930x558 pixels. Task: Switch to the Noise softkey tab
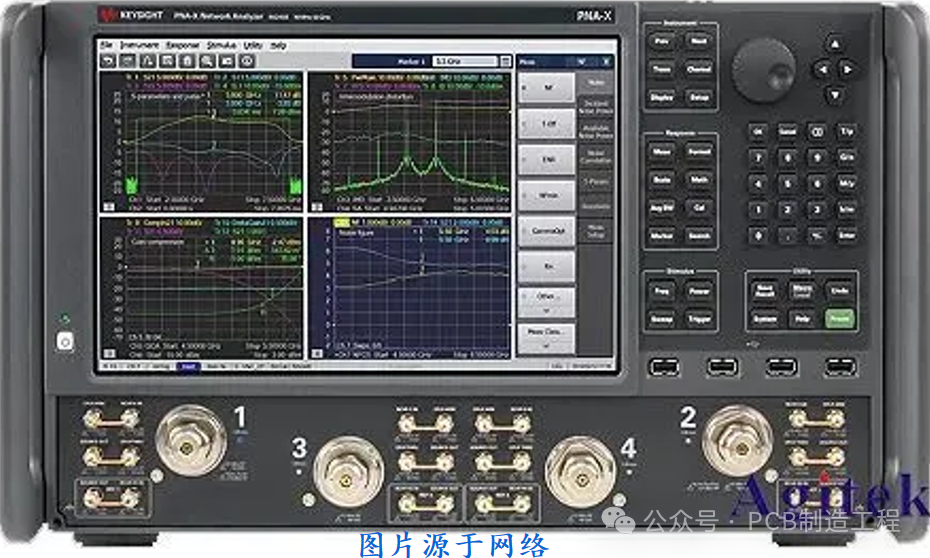click(595, 83)
